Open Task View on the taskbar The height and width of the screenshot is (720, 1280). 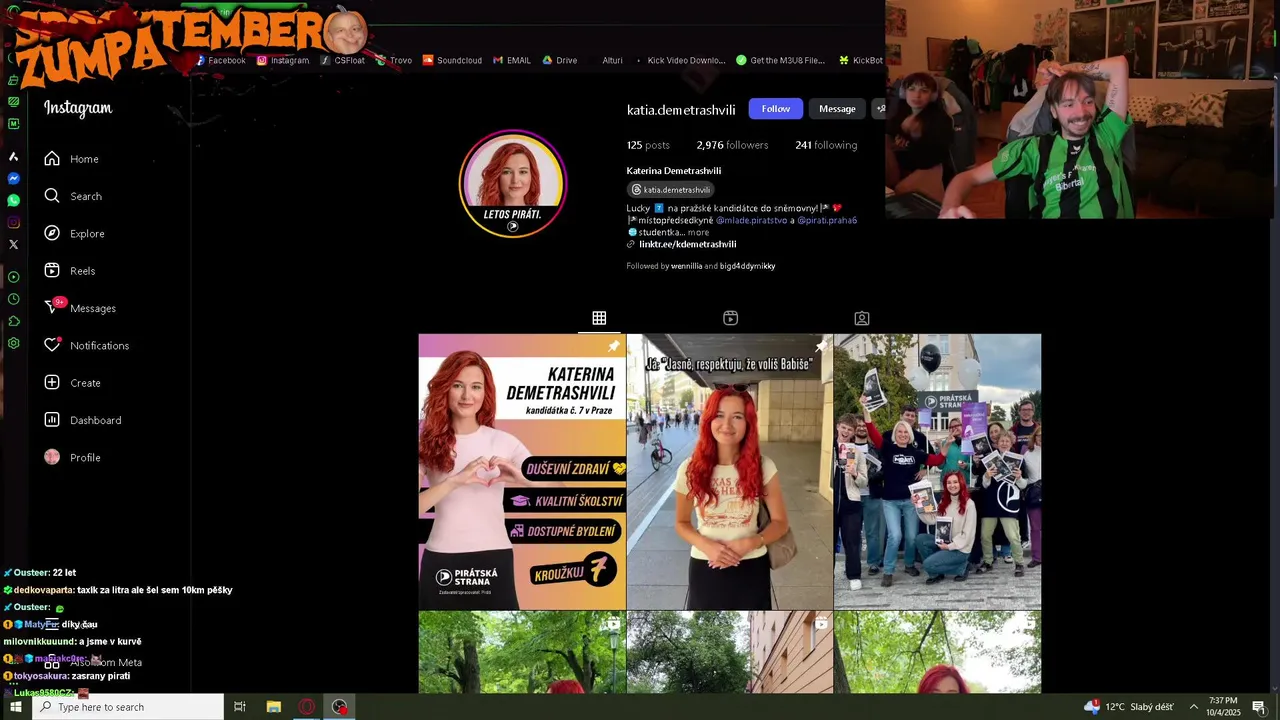point(240,707)
